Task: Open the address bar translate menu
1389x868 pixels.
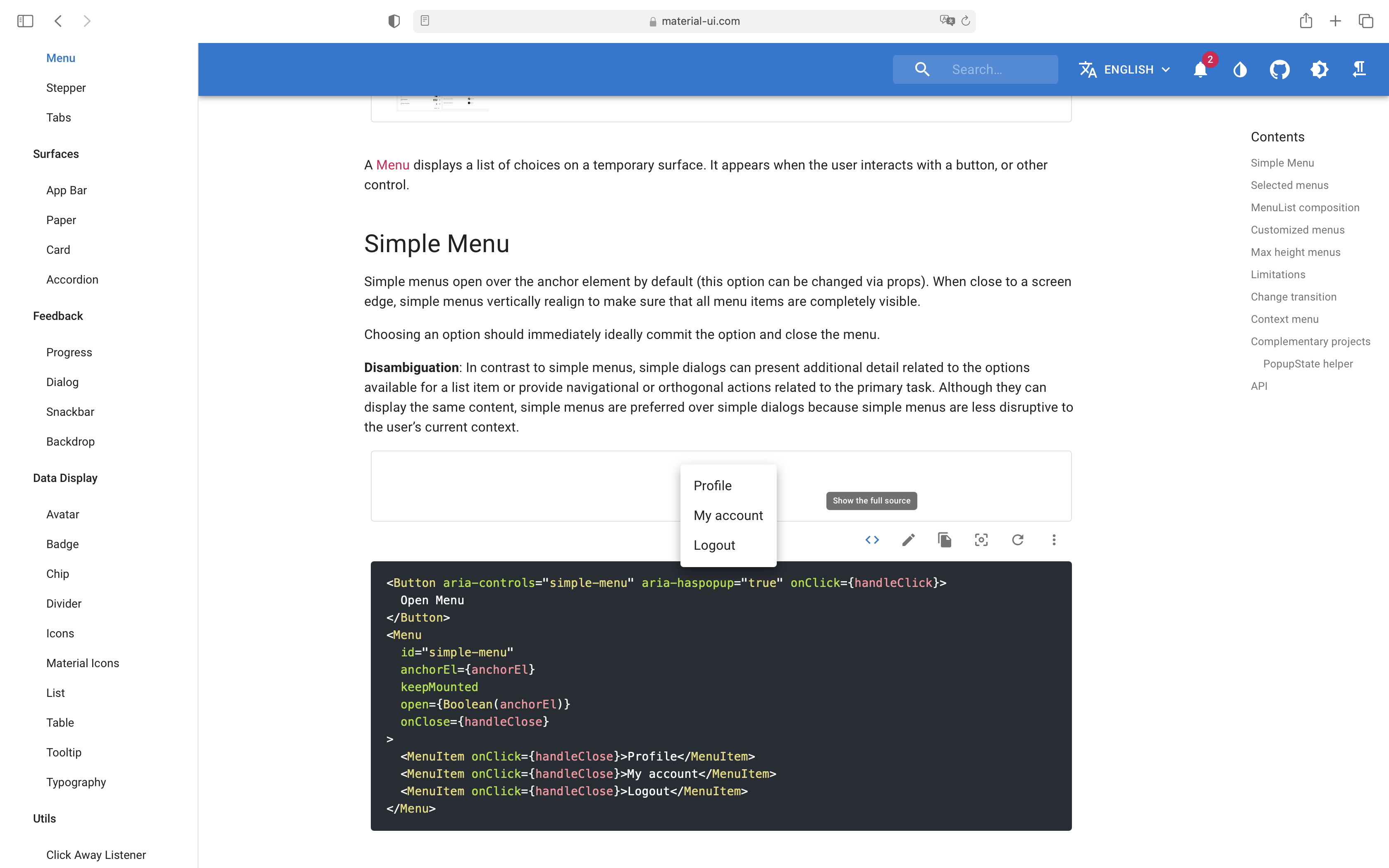Action: [x=947, y=20]
